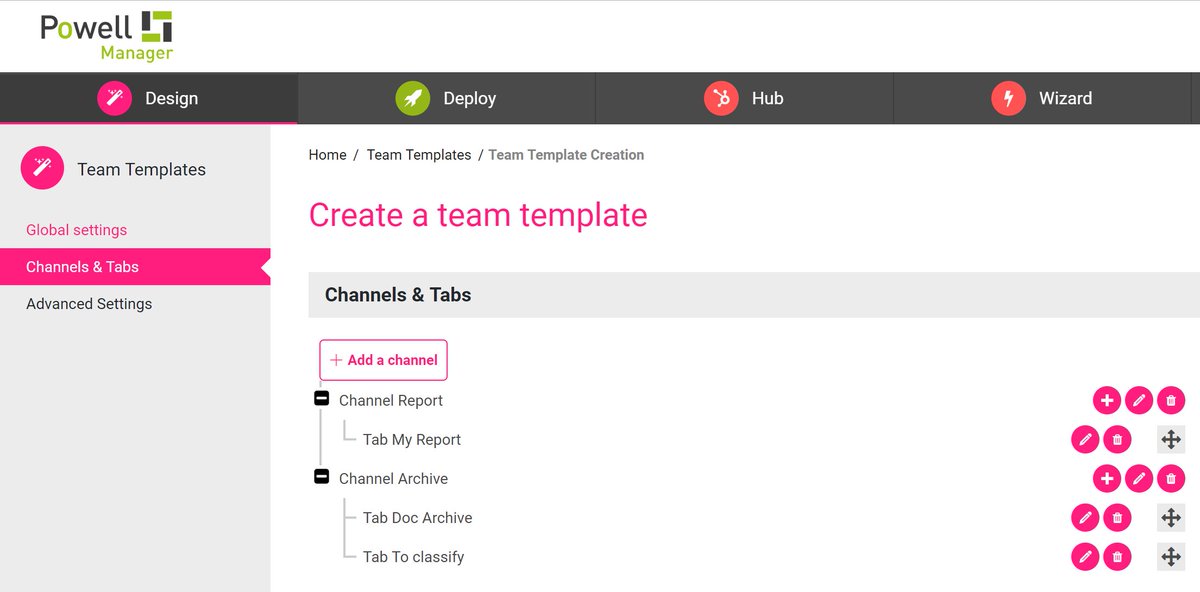Screen dimensions: 1200x592
Task: Delete Channel Archive with the trash icon
Action: [x=1171, y=479]
